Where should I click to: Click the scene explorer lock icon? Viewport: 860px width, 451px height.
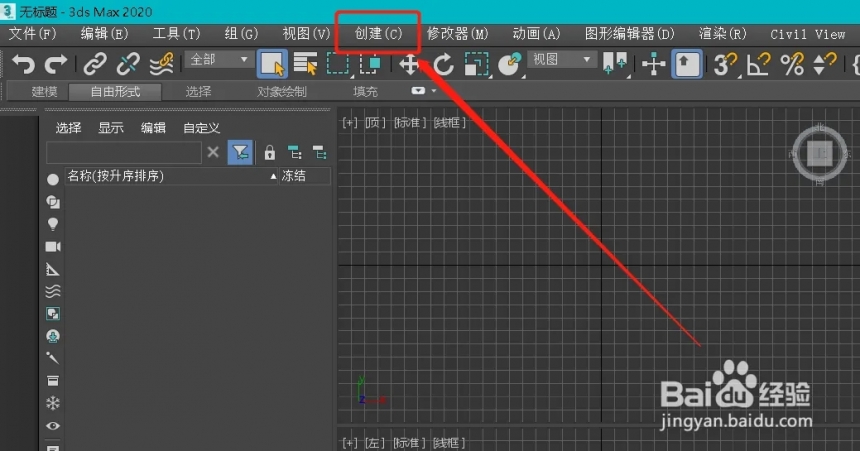269,153
